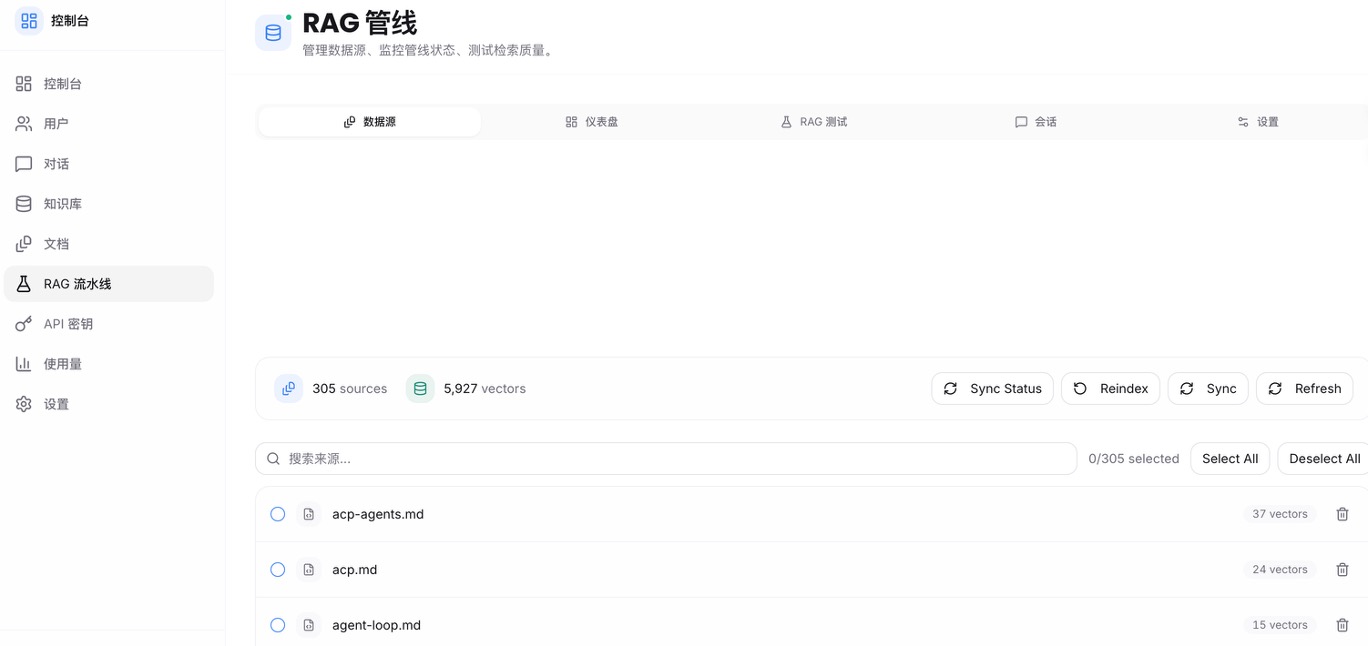The width and height of the screenshot is (1368, 646).
Task: Click the acp-agents.md file name
Action: (378, 514)
